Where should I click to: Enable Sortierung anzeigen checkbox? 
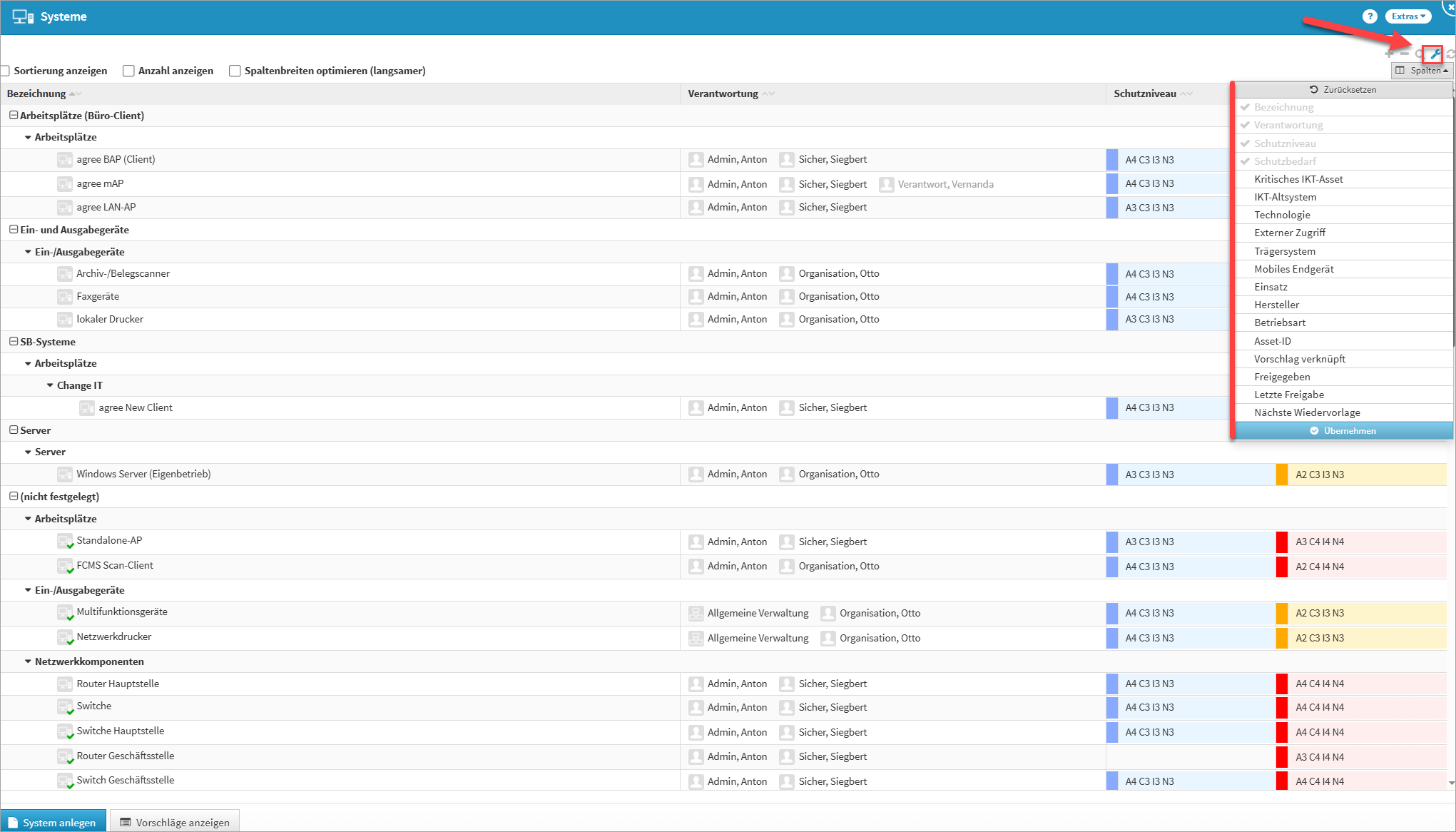click(6, 71)
